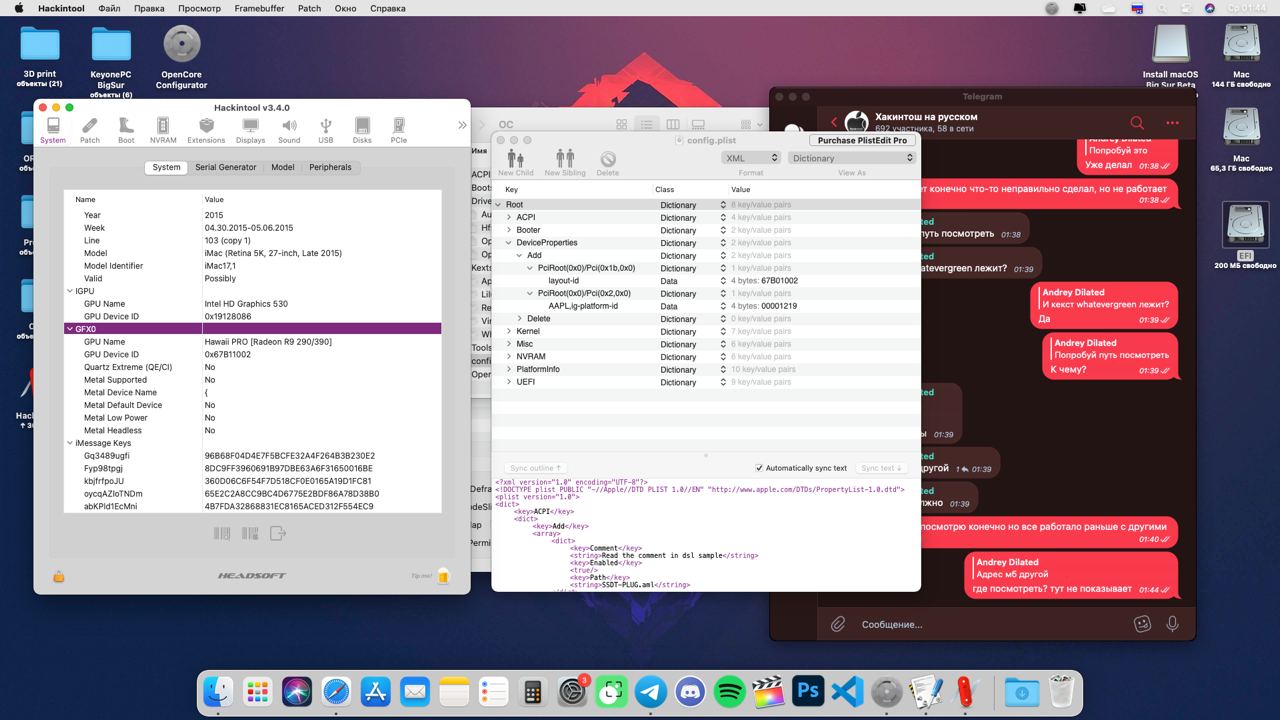Open Telegram chat search magnifier
This screenshot has width=1280, height=720.
pyautogui.click(x=1136, y=123)
